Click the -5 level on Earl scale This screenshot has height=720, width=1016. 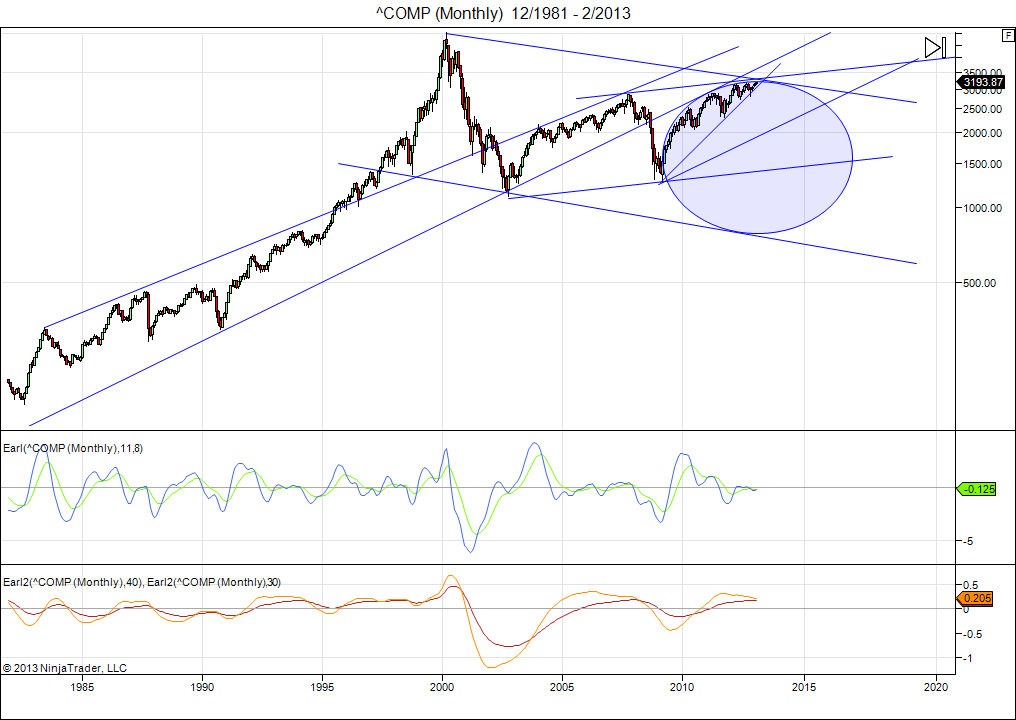(968, 541)
